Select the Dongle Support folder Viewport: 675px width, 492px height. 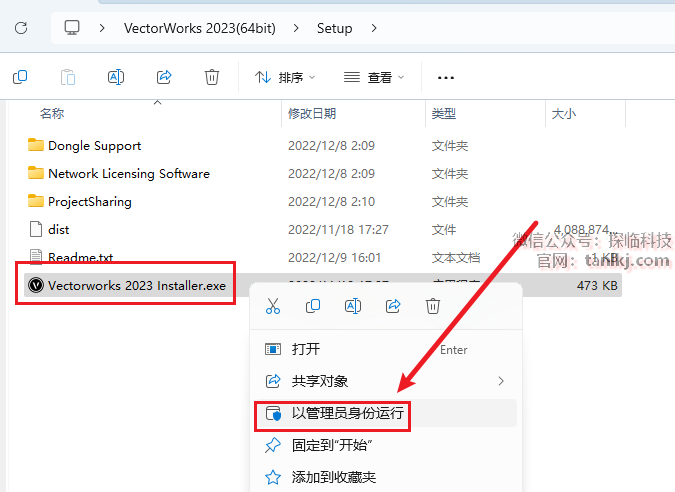pyautogui.click(x=95, y=145)
